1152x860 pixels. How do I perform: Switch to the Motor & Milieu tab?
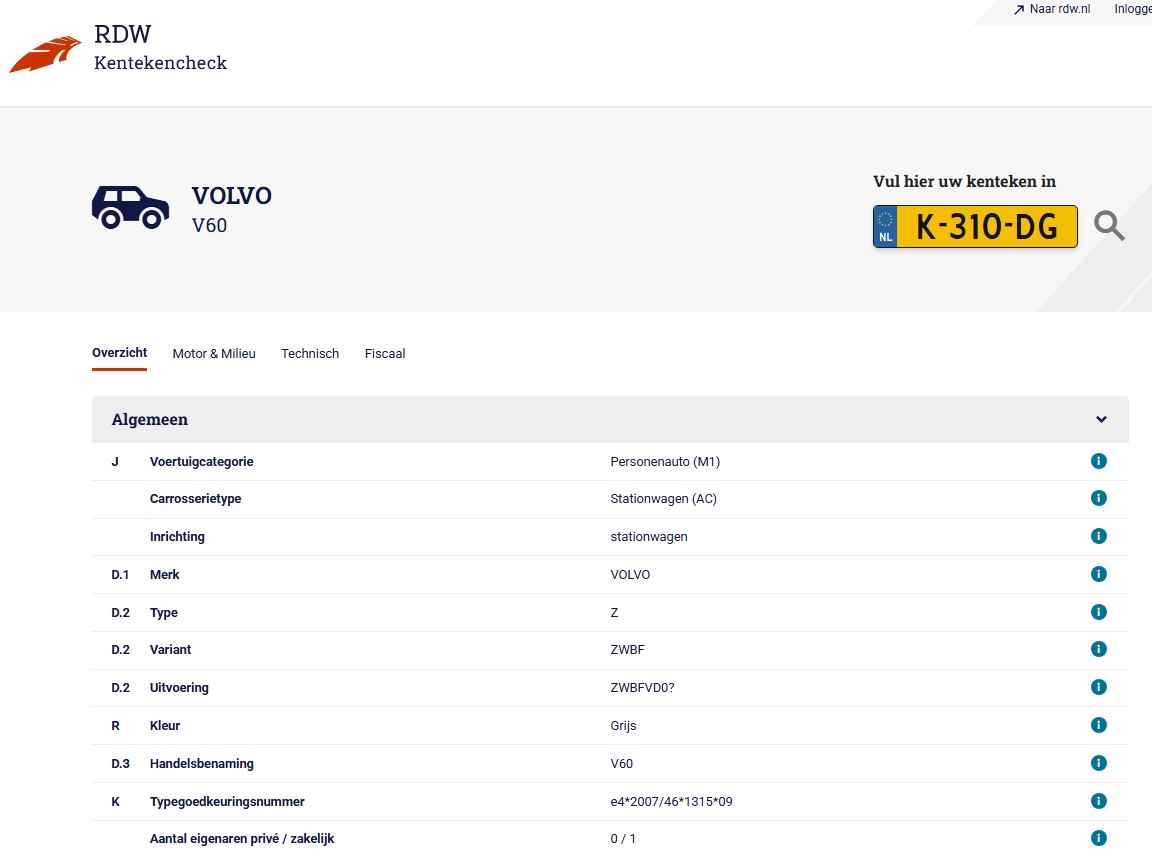pyautogui.click(x=214, y=354)
